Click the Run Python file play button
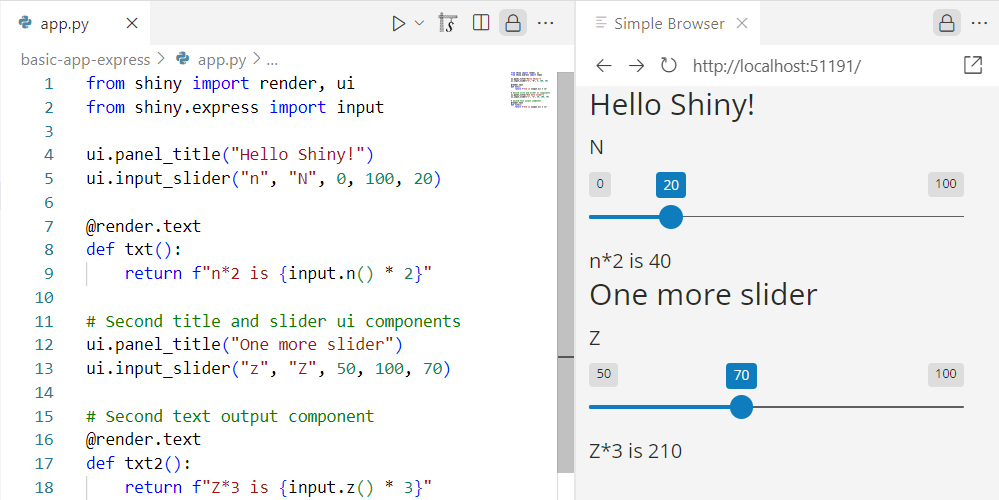The image size is (999, 500). 399,23
